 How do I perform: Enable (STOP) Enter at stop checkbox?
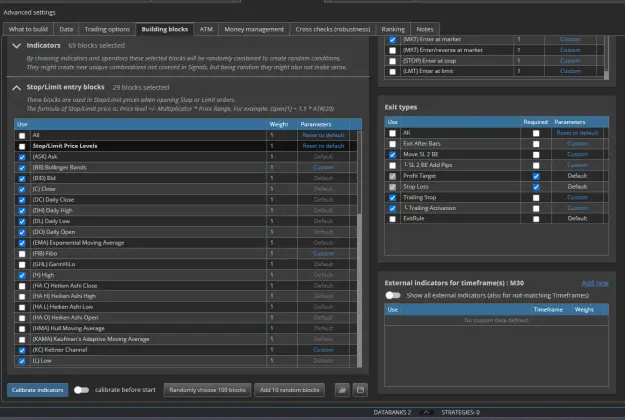click(x=393, y=61)
